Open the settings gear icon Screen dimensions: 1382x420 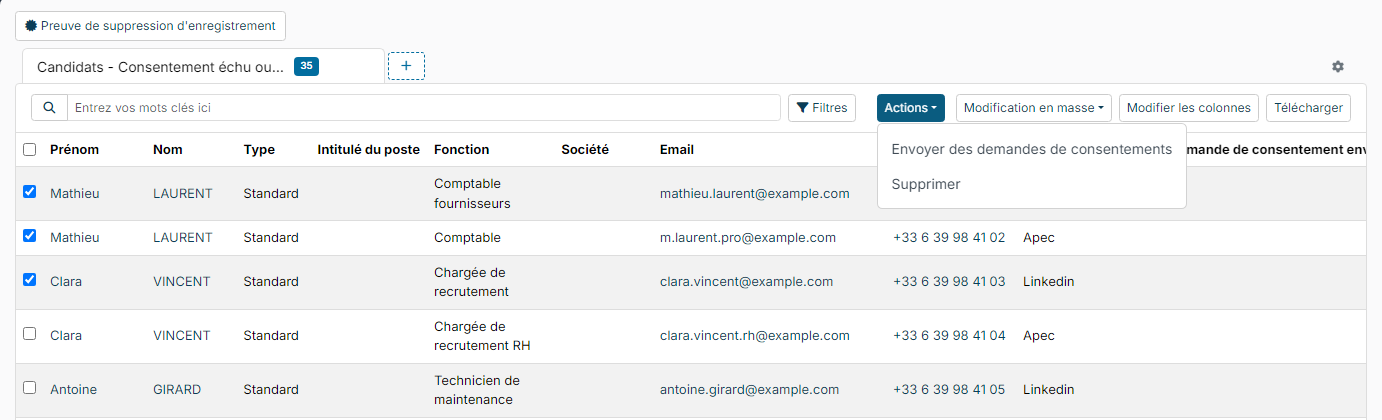pos(1338,67)
